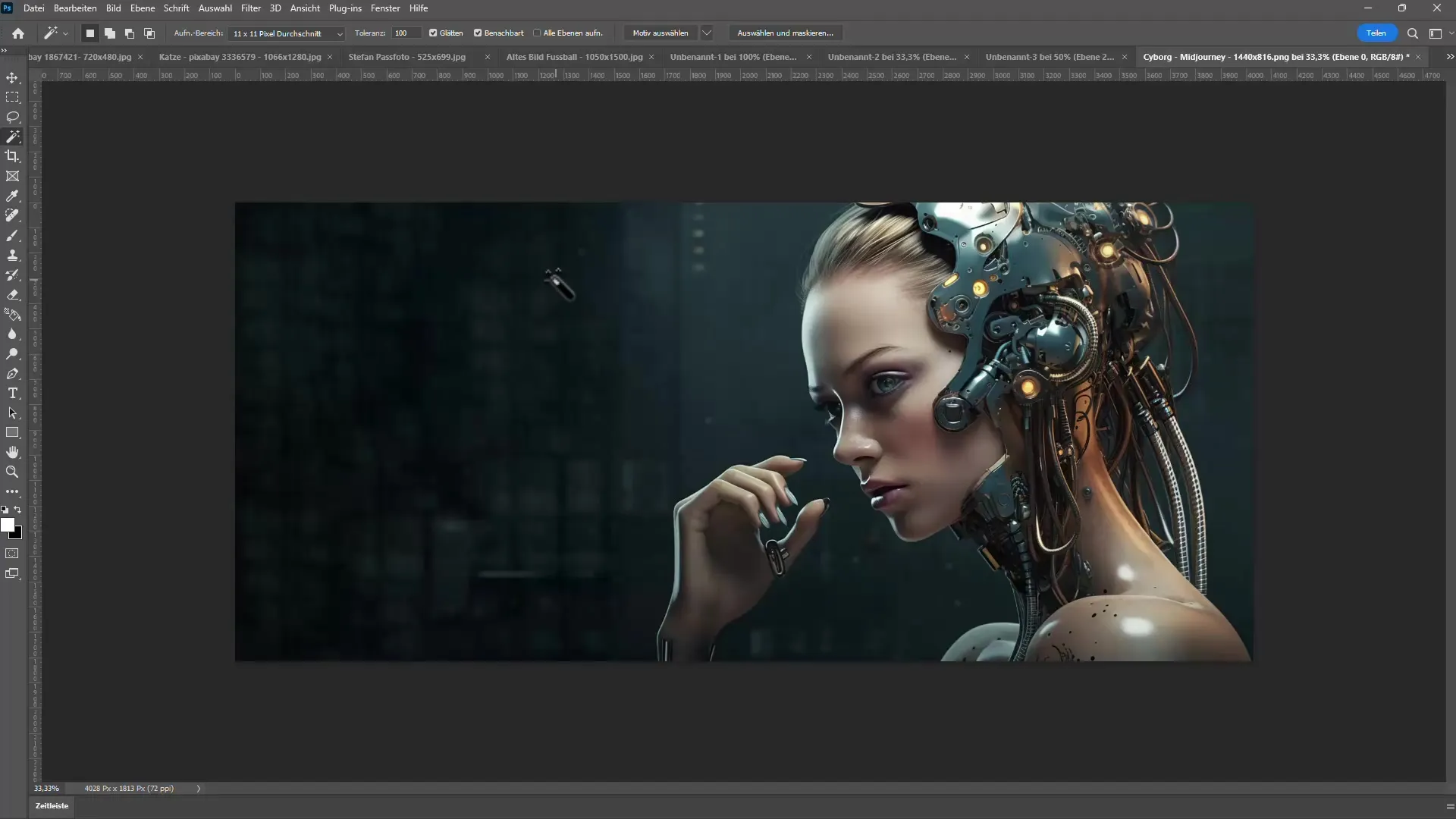Select the Spot Healing Brush tool
Image resolution: width=1456 pixels, height=819 pixels.
12,215
